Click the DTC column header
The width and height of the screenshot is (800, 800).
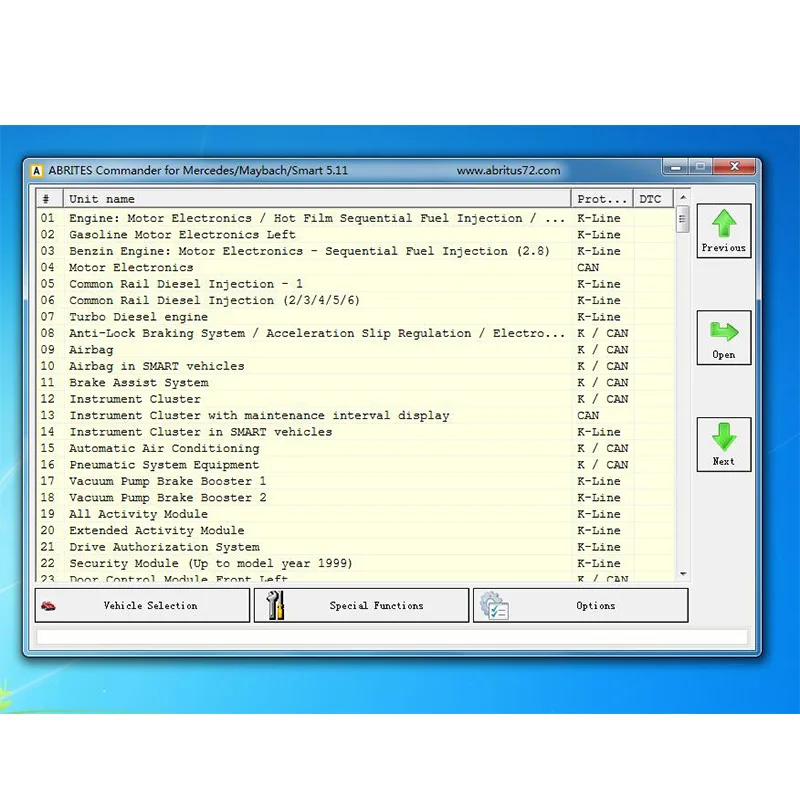654,198
